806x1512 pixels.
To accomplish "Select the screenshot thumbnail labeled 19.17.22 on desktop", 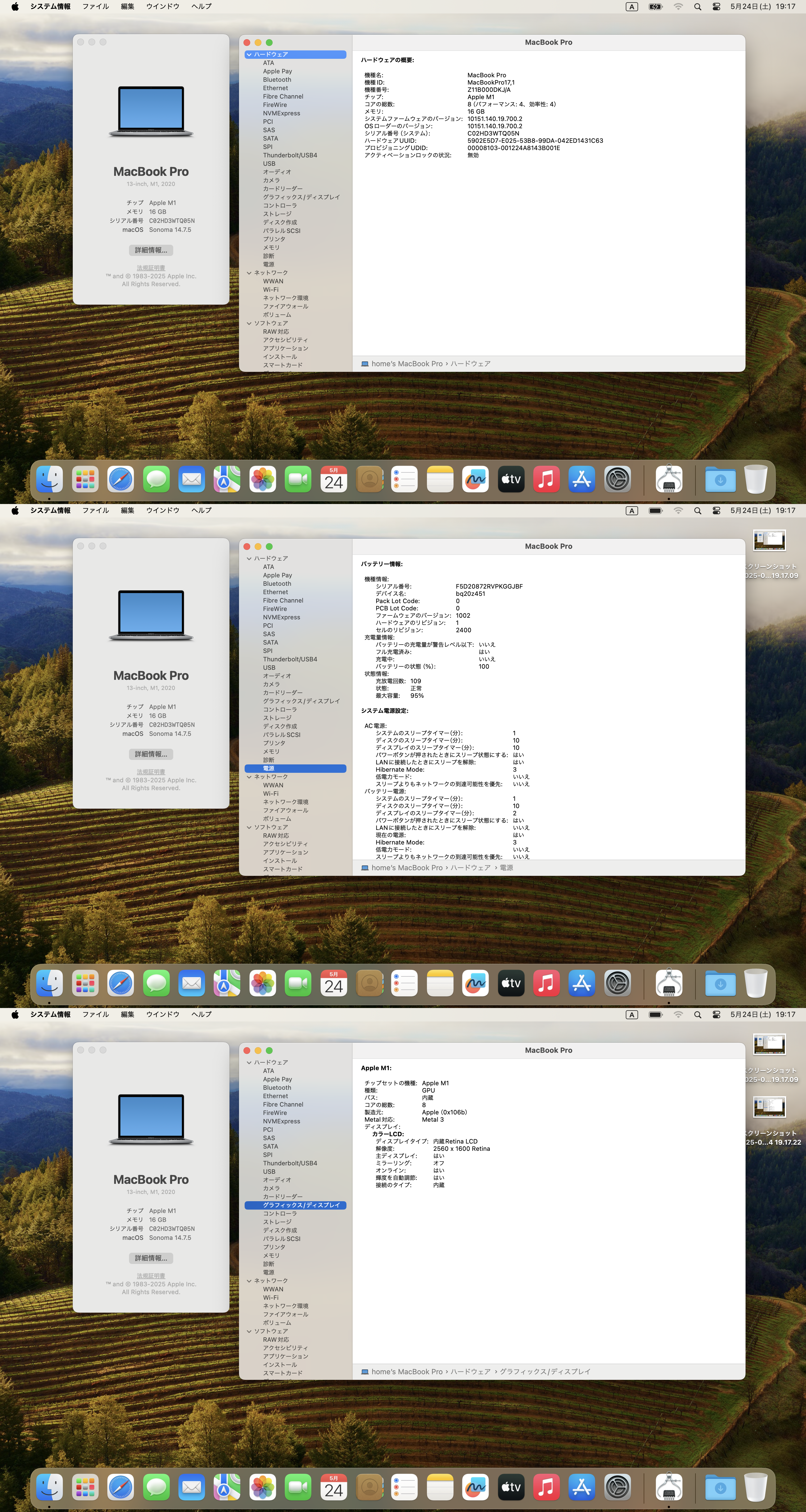I will coord(769,1107).
